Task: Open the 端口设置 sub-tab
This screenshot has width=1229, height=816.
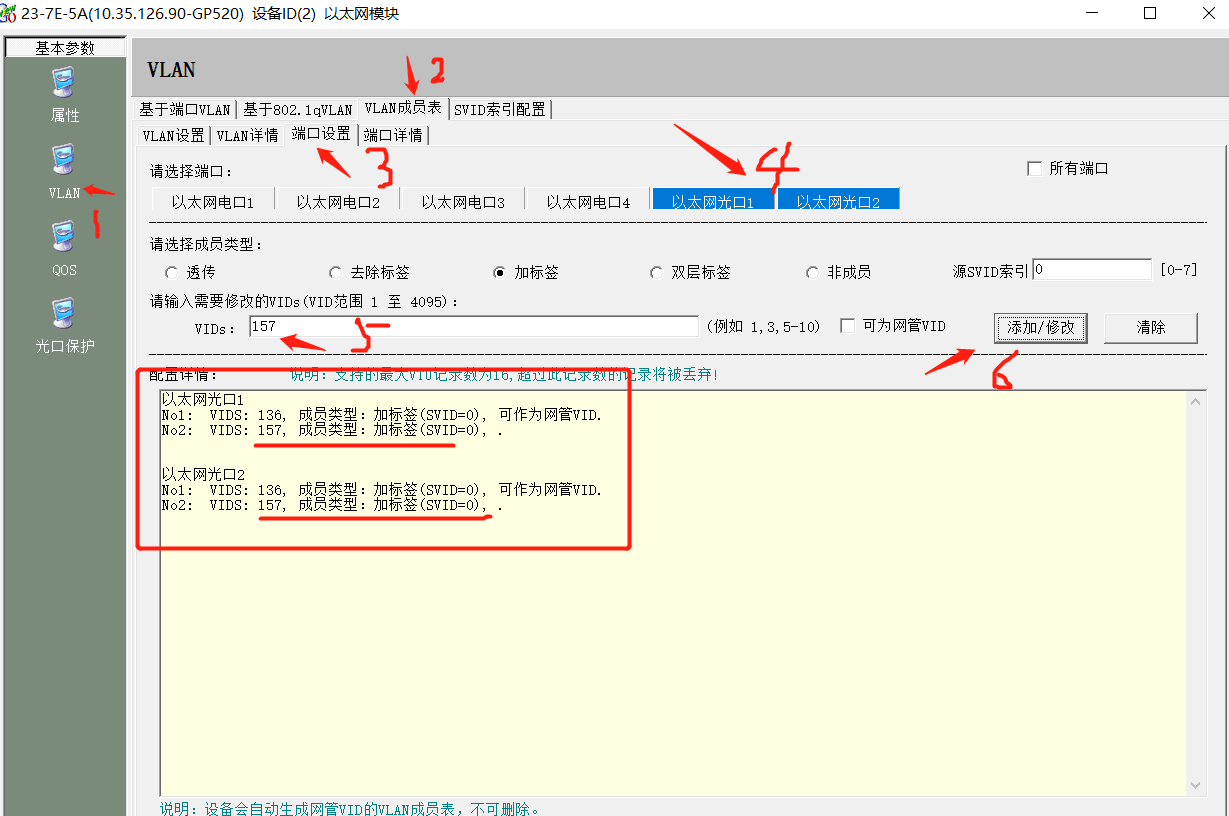Action: tap(321, 133)
